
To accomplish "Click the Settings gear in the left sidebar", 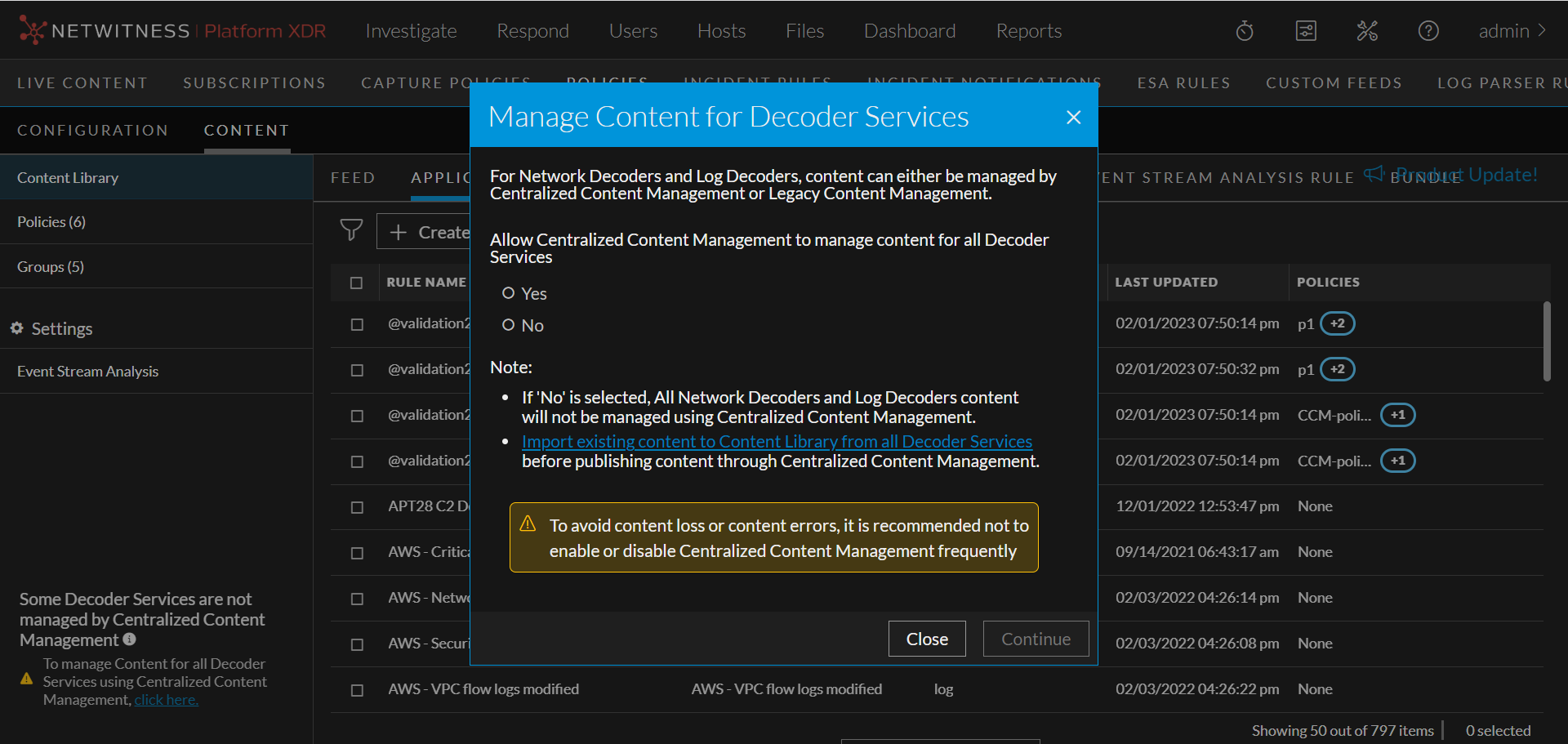I will pos(17,328).
